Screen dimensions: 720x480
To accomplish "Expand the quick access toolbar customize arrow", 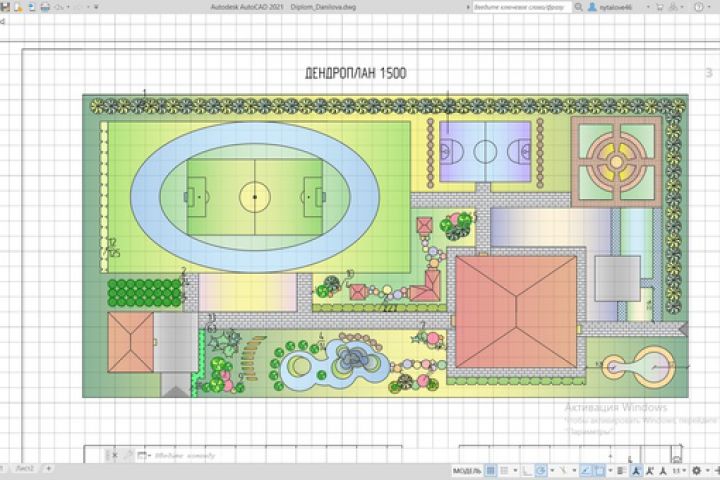I will point(94,7).
